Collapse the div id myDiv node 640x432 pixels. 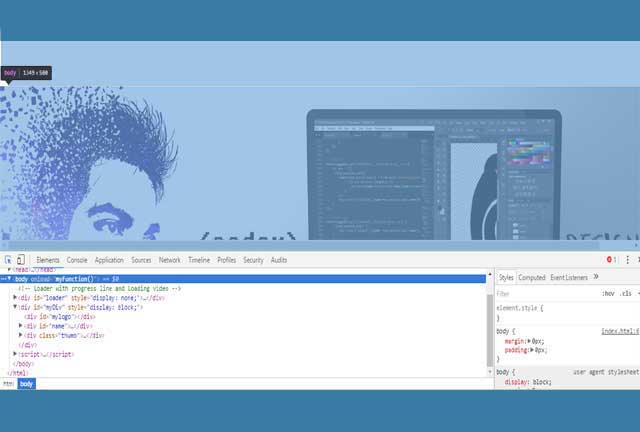[15, 307]
